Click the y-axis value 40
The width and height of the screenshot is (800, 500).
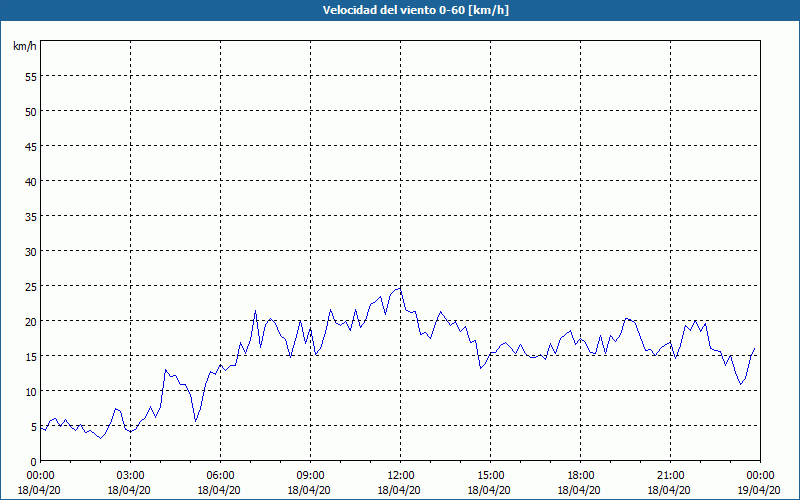(x=31, y=181)
